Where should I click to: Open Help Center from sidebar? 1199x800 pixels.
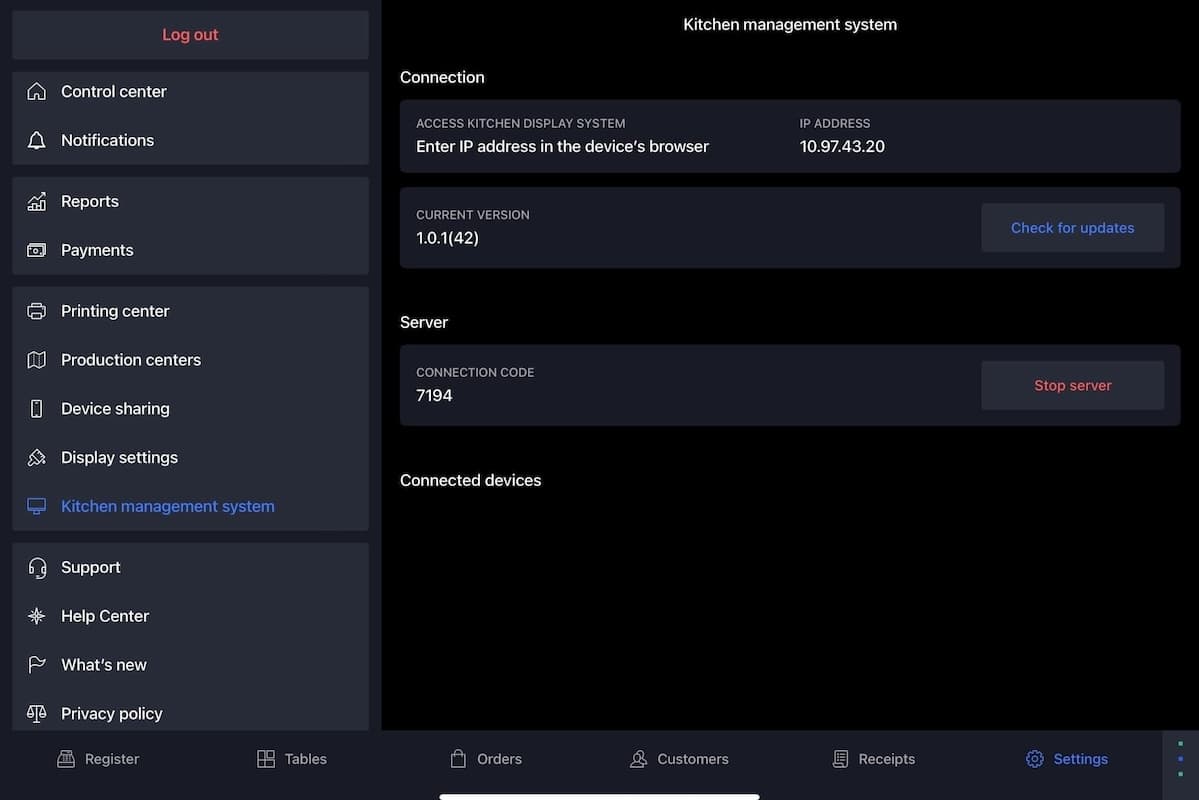(x=104, y=616)
